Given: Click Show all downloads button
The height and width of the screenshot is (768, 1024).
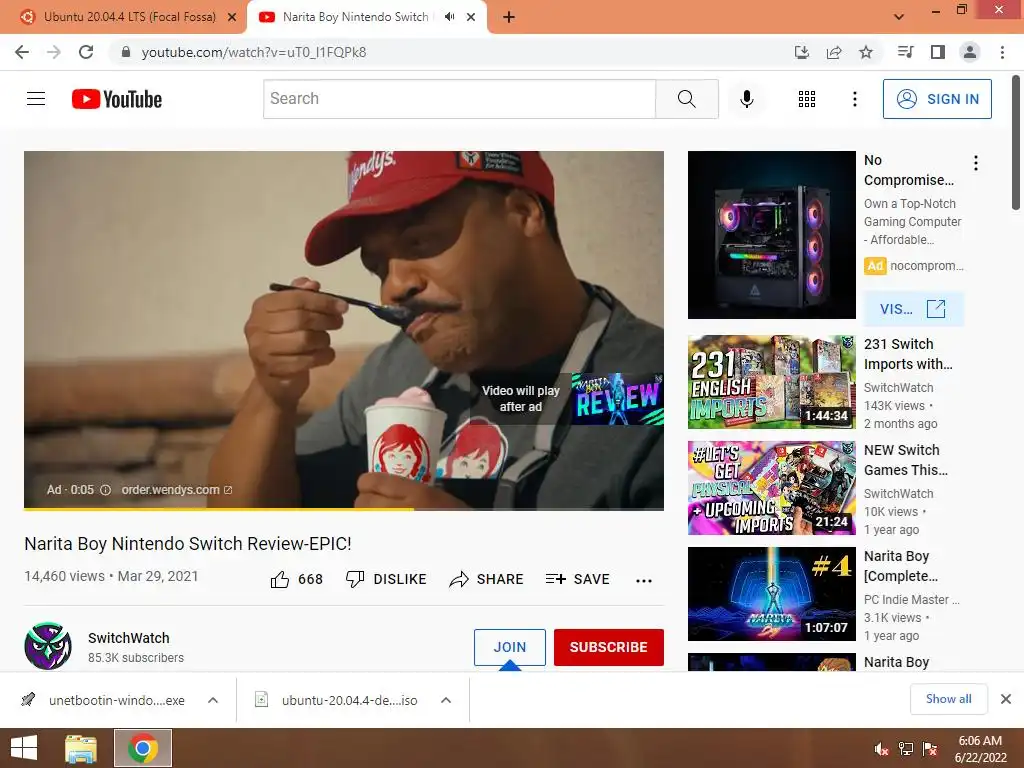Looking at the screenshot, I should pos(949,699).
